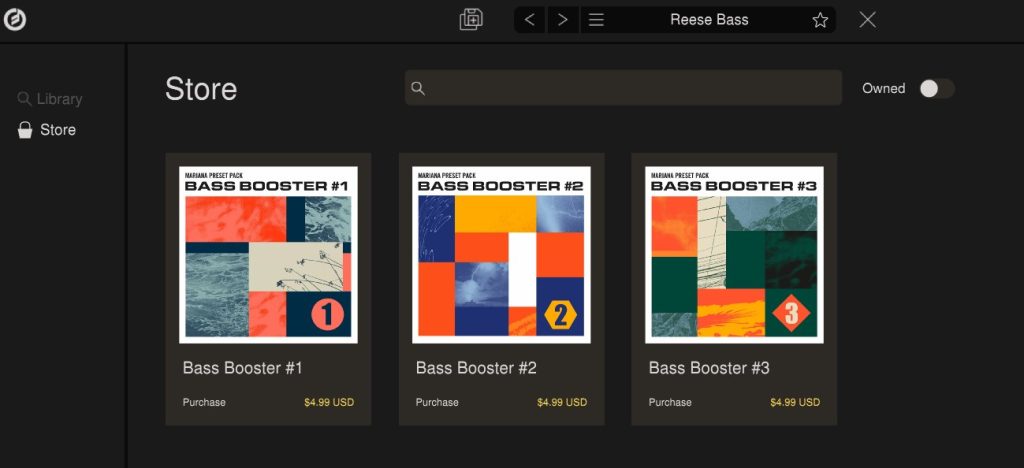Click Purchase under Bass Booster #1
The width and height of the screenshot is (1024, 468).
204,402
